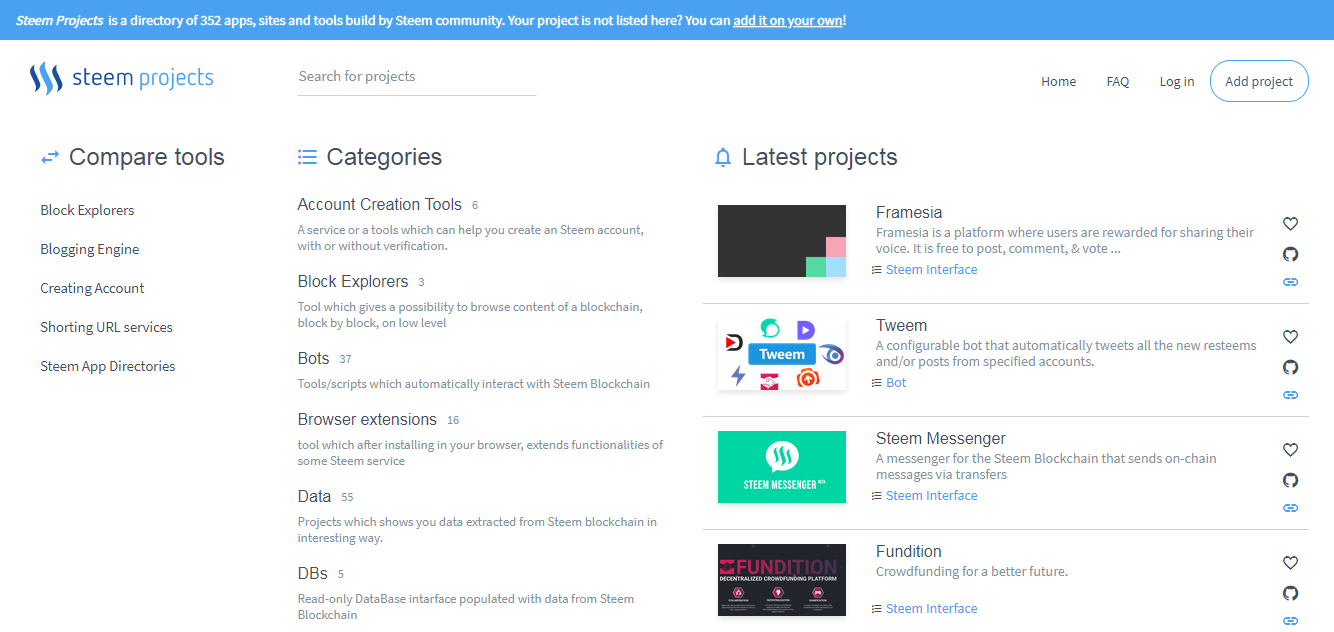Open Block Explorers category heading
This screenshot has width=1334, height=632.
point(353,281)
